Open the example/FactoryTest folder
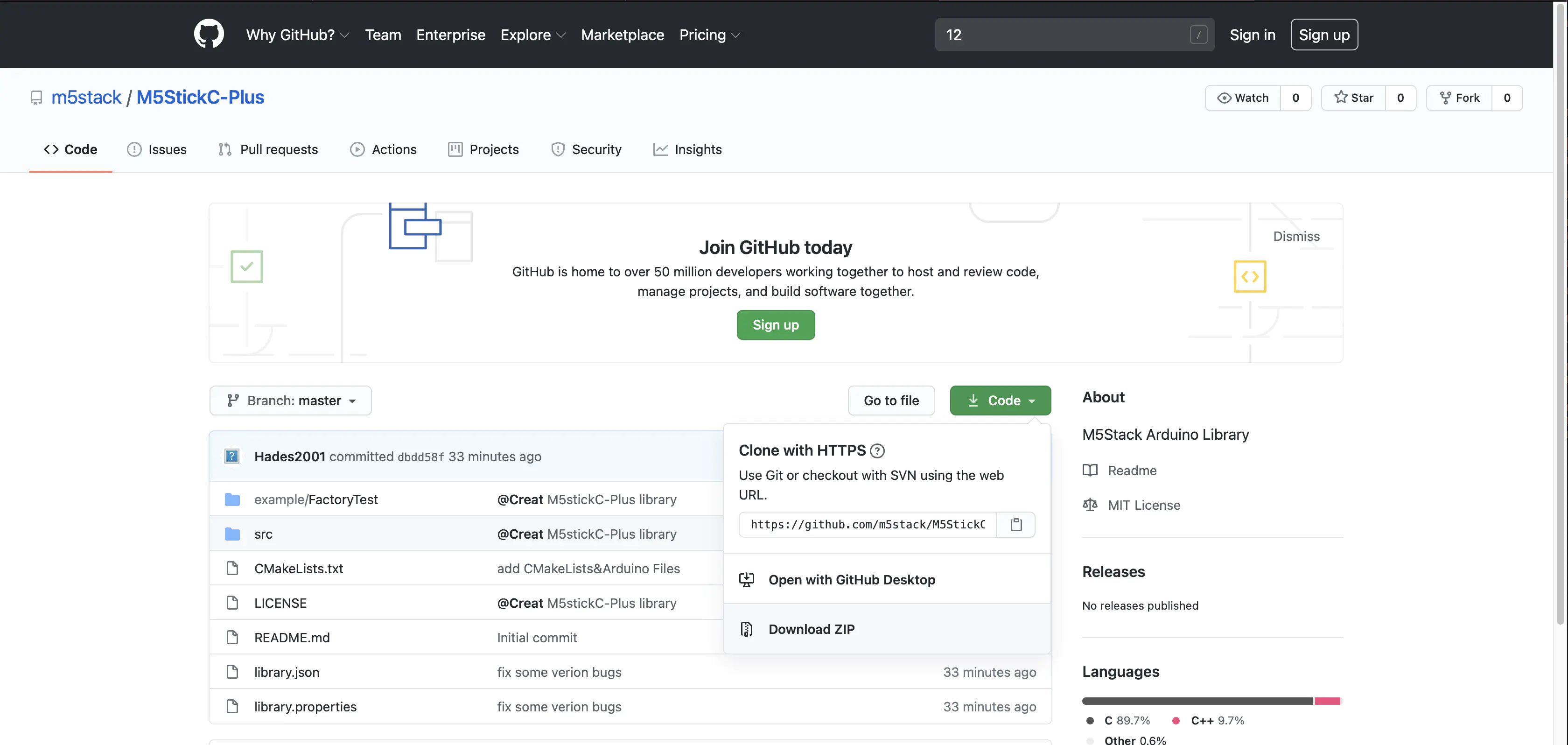Screen dimensions: 1568x745 pos(316,500)
